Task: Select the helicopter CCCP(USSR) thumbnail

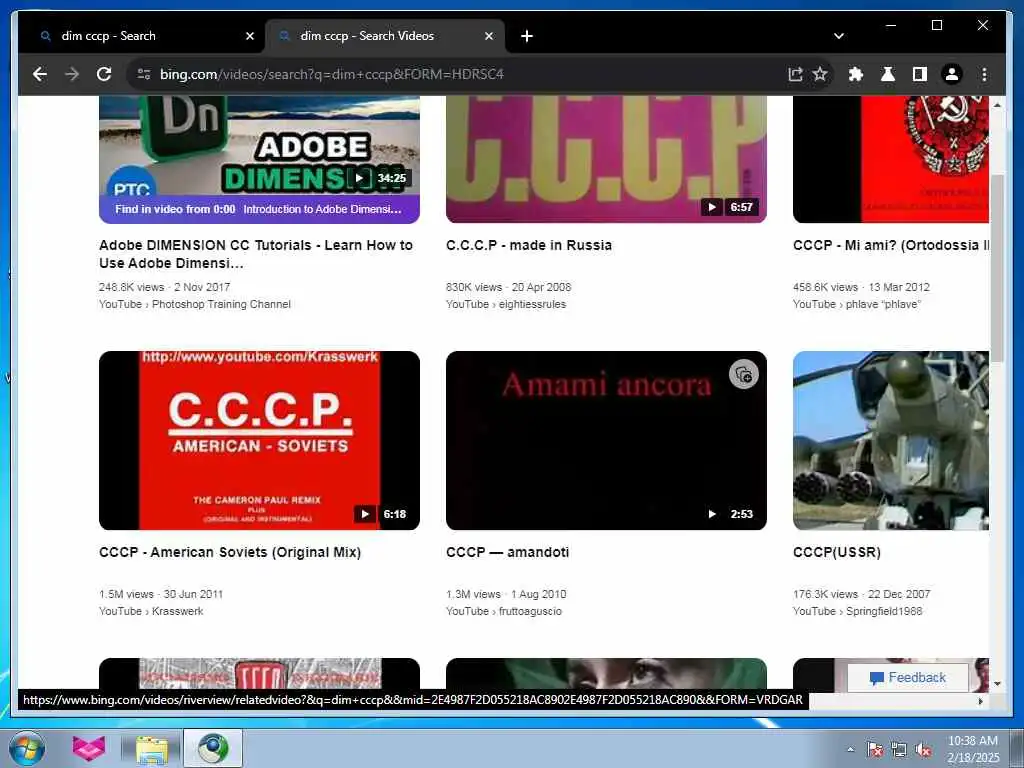Action: (891, 440)
